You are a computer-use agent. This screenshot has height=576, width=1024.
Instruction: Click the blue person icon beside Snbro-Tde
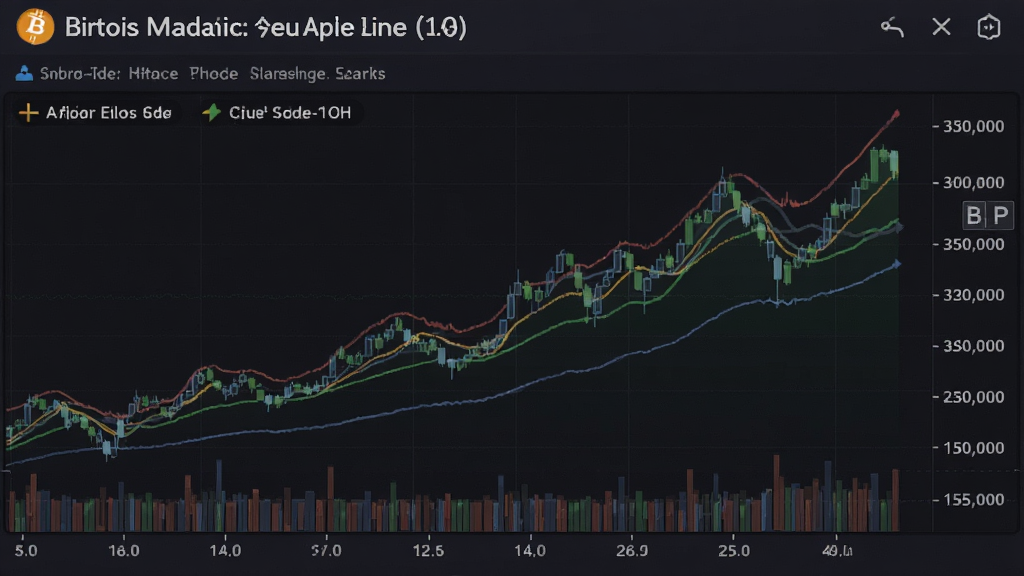coord(24,73)
